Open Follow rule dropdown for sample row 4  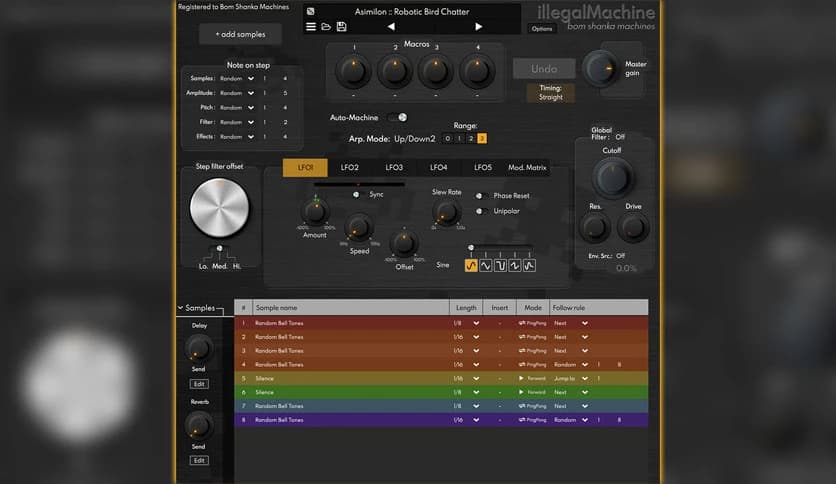coord(585,365)
